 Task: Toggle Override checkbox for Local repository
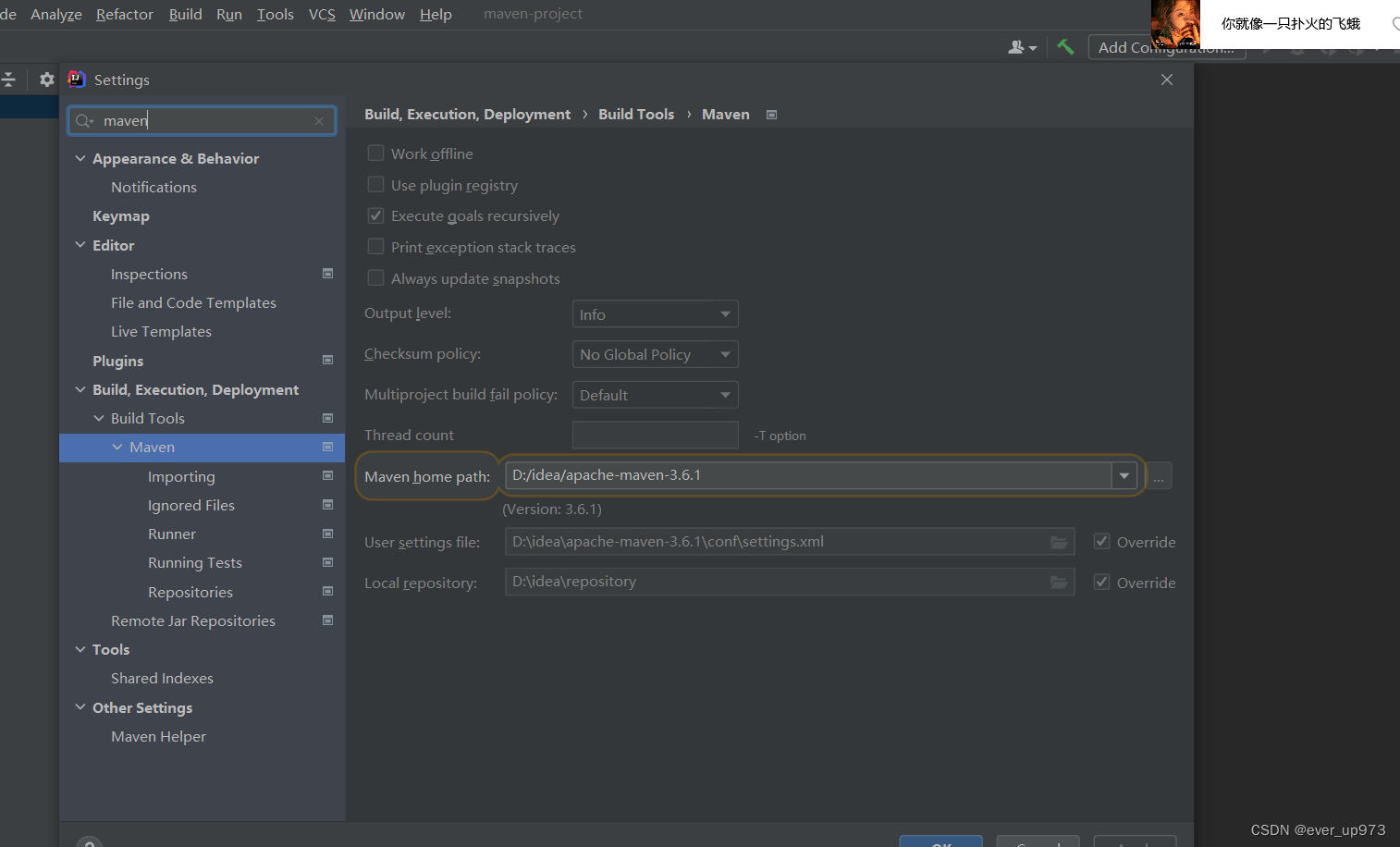(x=1101, y=582)
